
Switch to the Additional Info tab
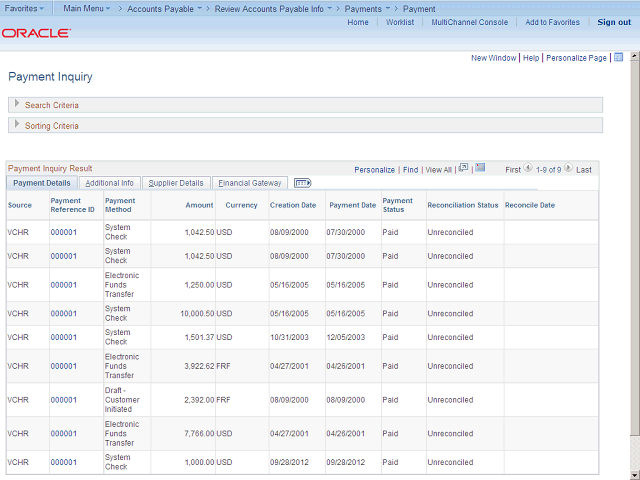coord(109,183)
